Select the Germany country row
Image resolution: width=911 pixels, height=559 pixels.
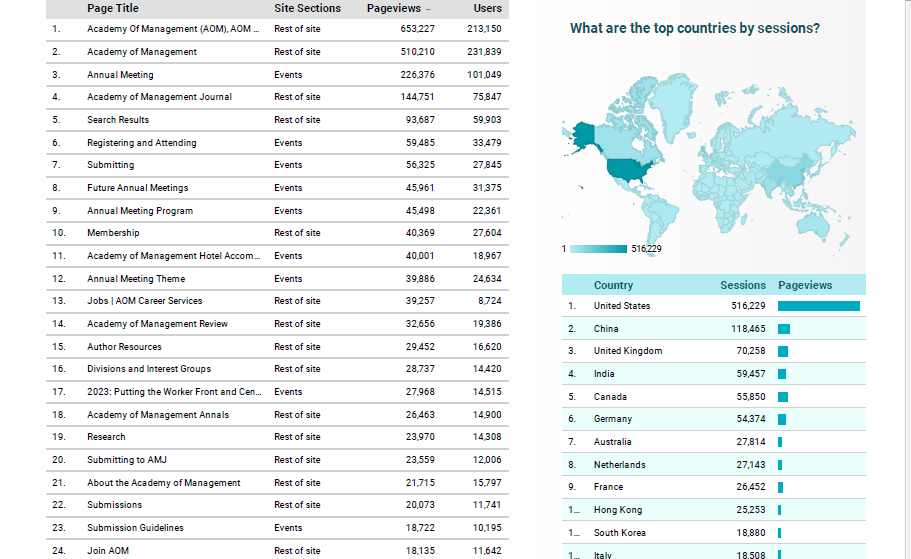pyautogui.click(x=713, y=419)
